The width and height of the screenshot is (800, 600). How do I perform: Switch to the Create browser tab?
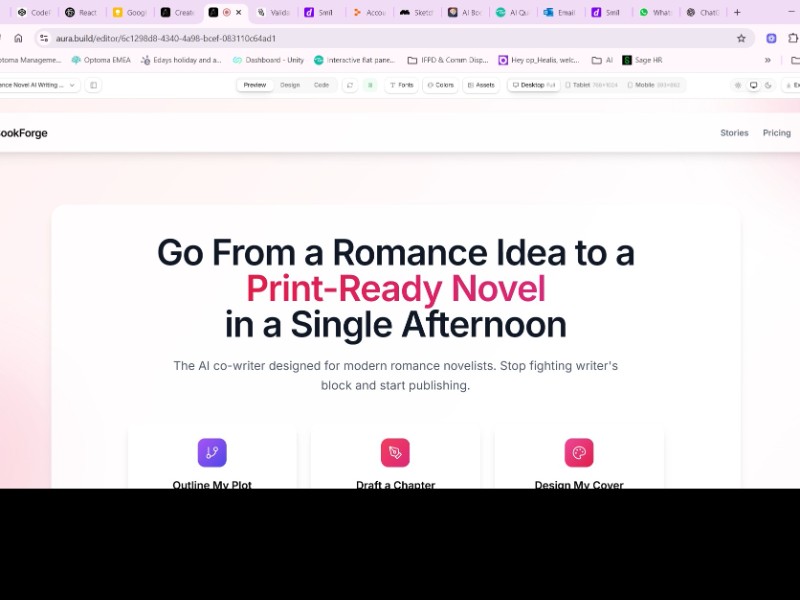click(177, 12)
